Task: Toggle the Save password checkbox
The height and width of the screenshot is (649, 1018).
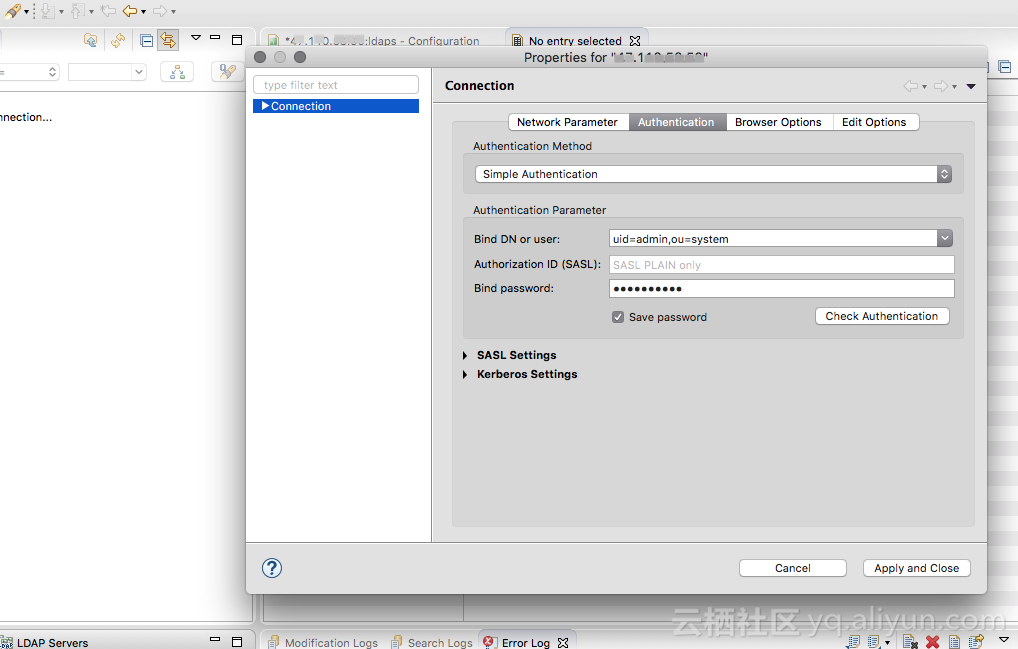Action: click(x=618, y=317)
